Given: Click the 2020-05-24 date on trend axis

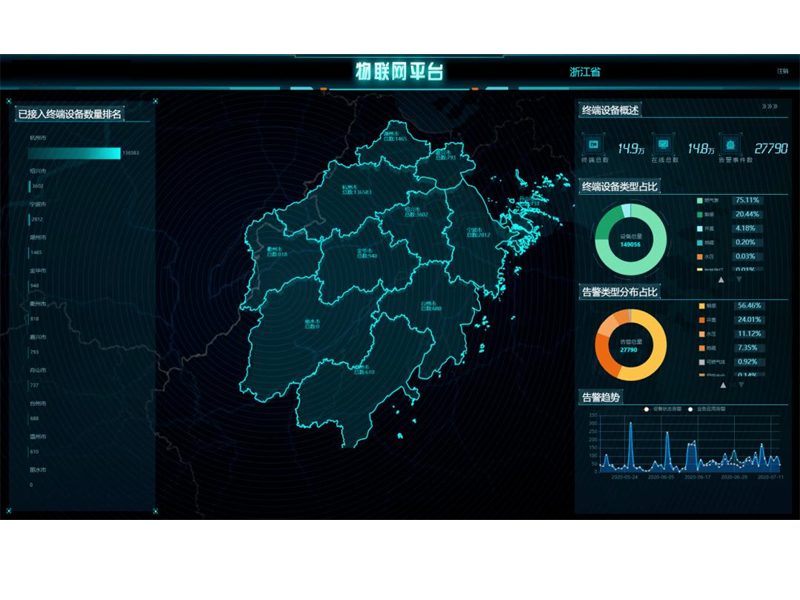Looking at the screenshot, I should (624, 478).
